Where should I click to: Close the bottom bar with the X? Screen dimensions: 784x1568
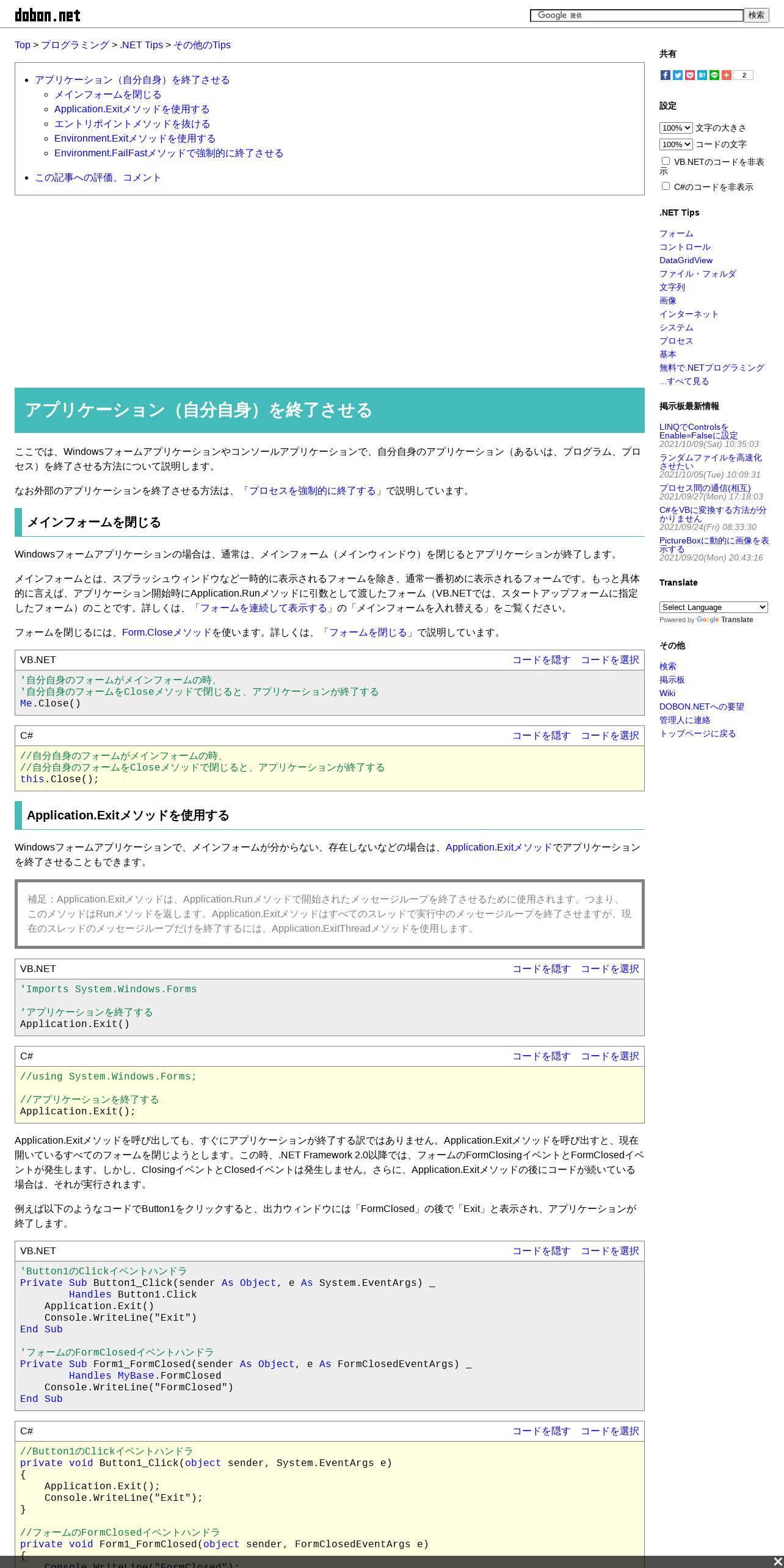pyautogui.click(x=777, y=1562)
